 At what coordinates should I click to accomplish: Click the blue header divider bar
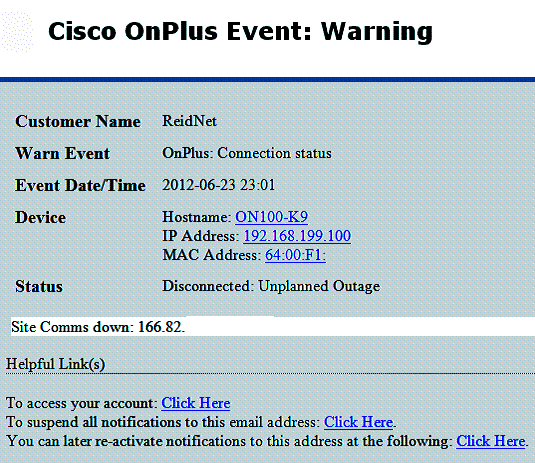coord(268,79)
